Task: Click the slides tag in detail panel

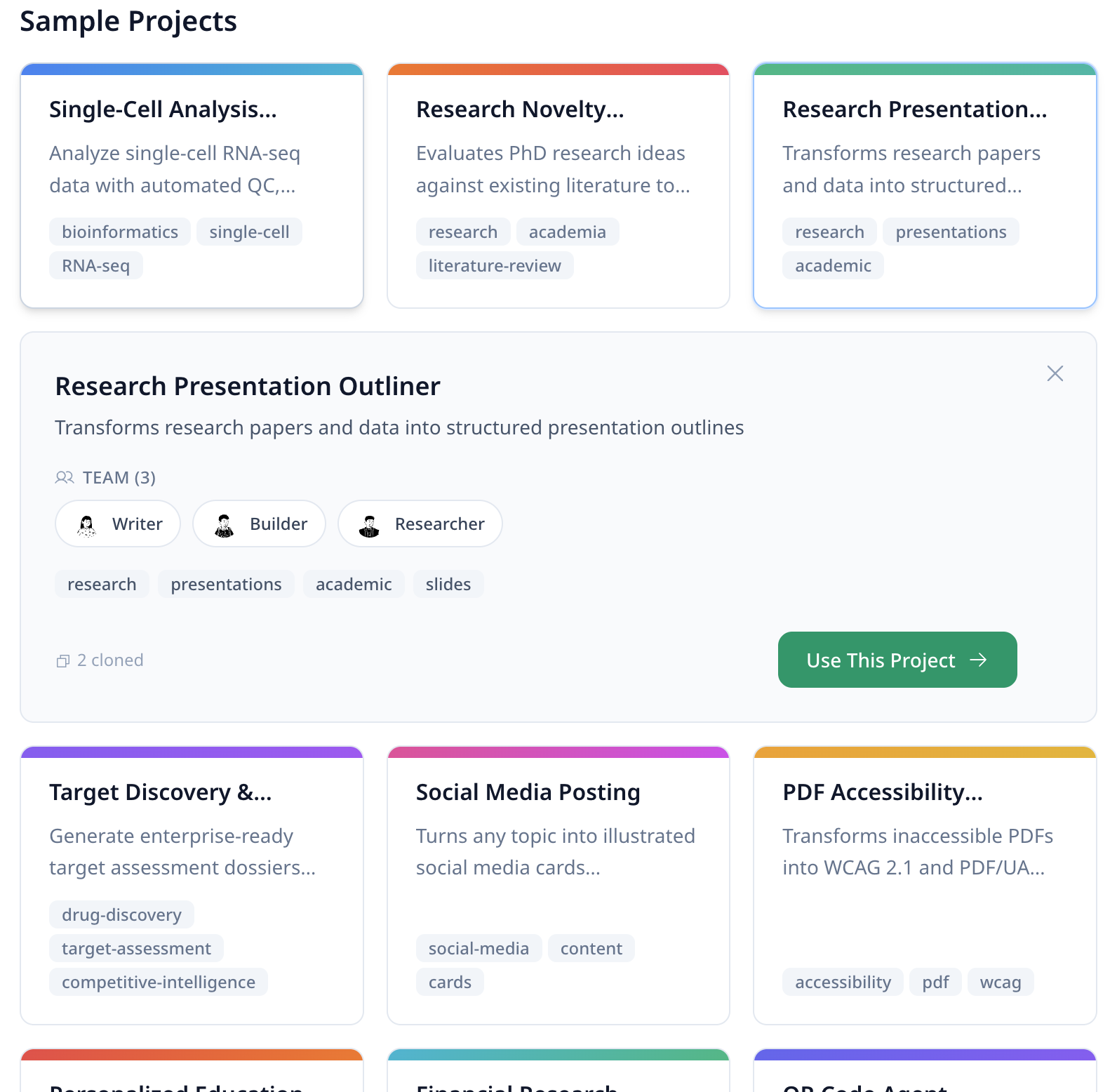Action: [448, 585]
